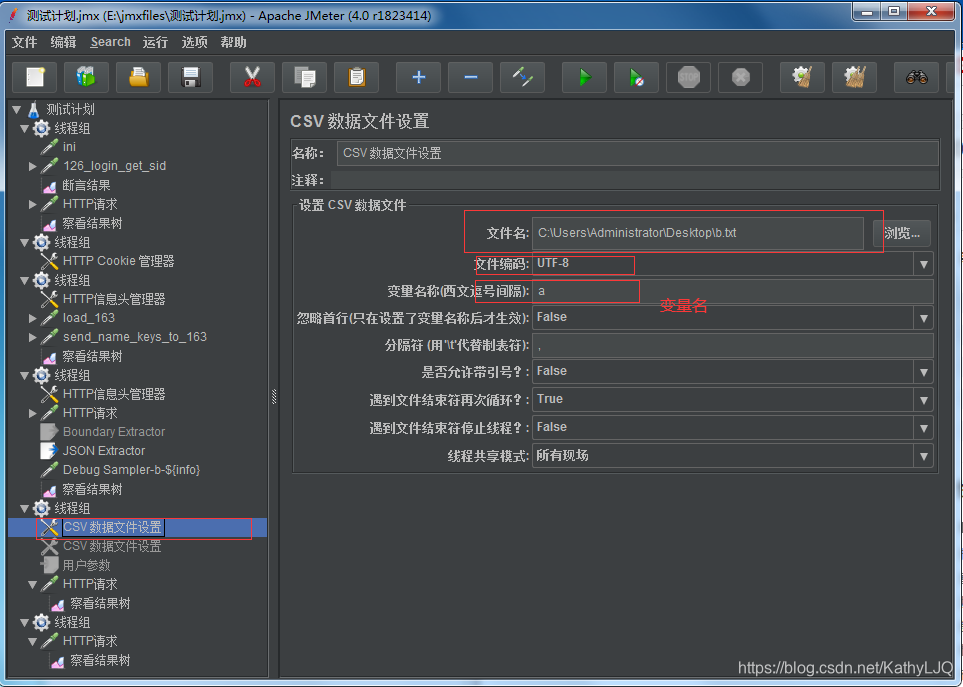The image size is (963, 687).
Task: Click the 浏览... browse button
Action: point(902,233)
